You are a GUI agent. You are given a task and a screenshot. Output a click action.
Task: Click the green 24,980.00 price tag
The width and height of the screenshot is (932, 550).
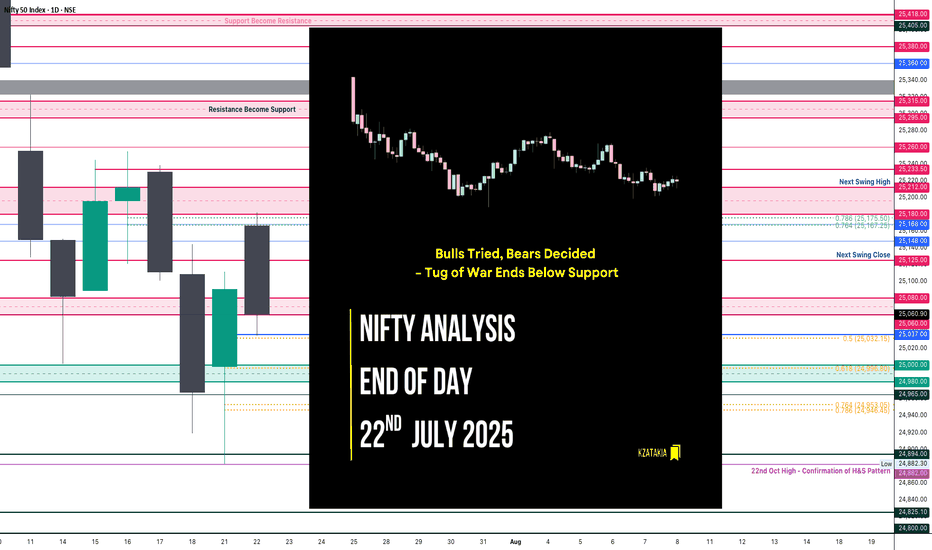(x=912, y=382)
